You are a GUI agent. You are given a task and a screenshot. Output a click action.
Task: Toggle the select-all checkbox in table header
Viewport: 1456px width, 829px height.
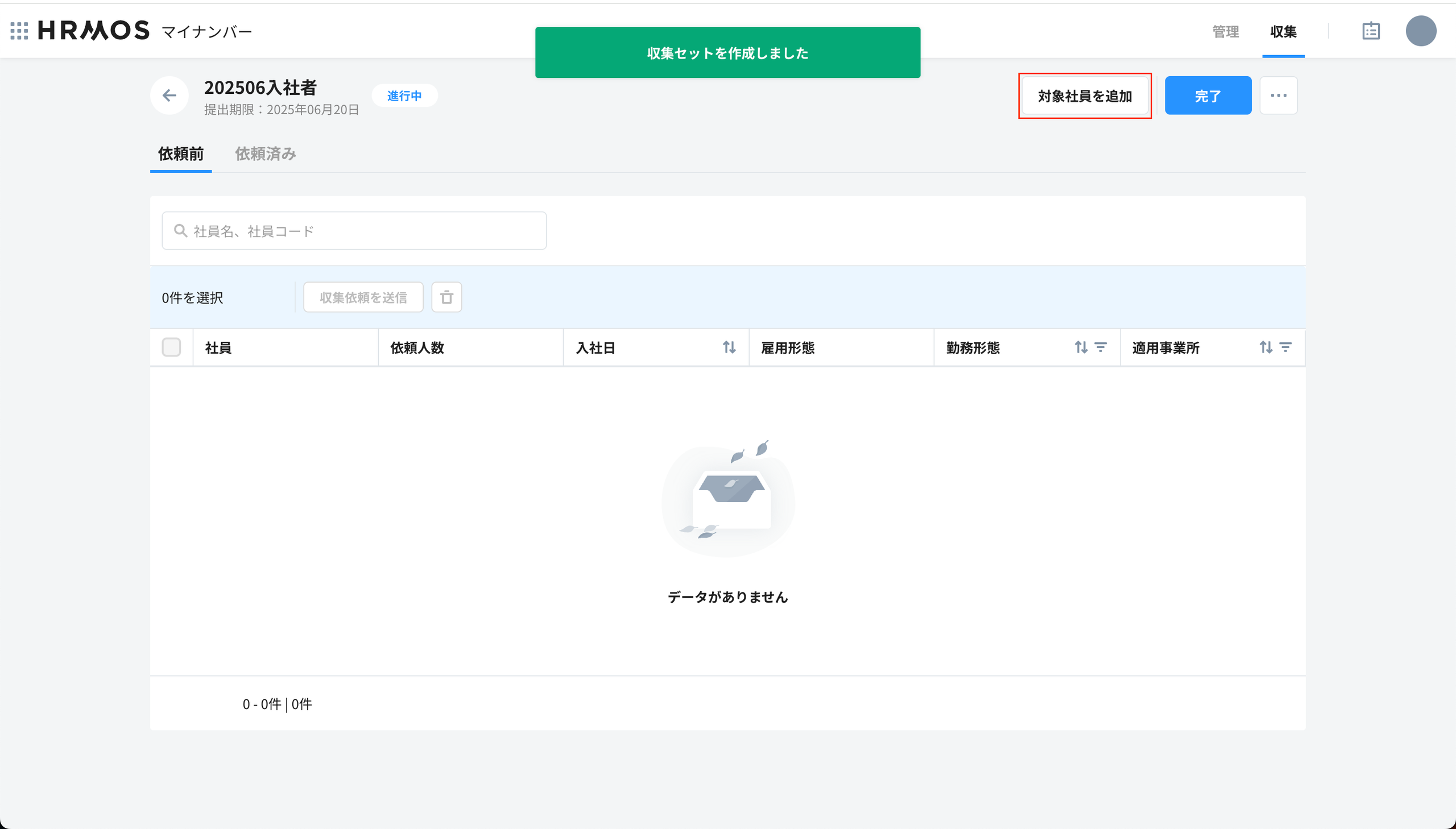tap(171, 347)
